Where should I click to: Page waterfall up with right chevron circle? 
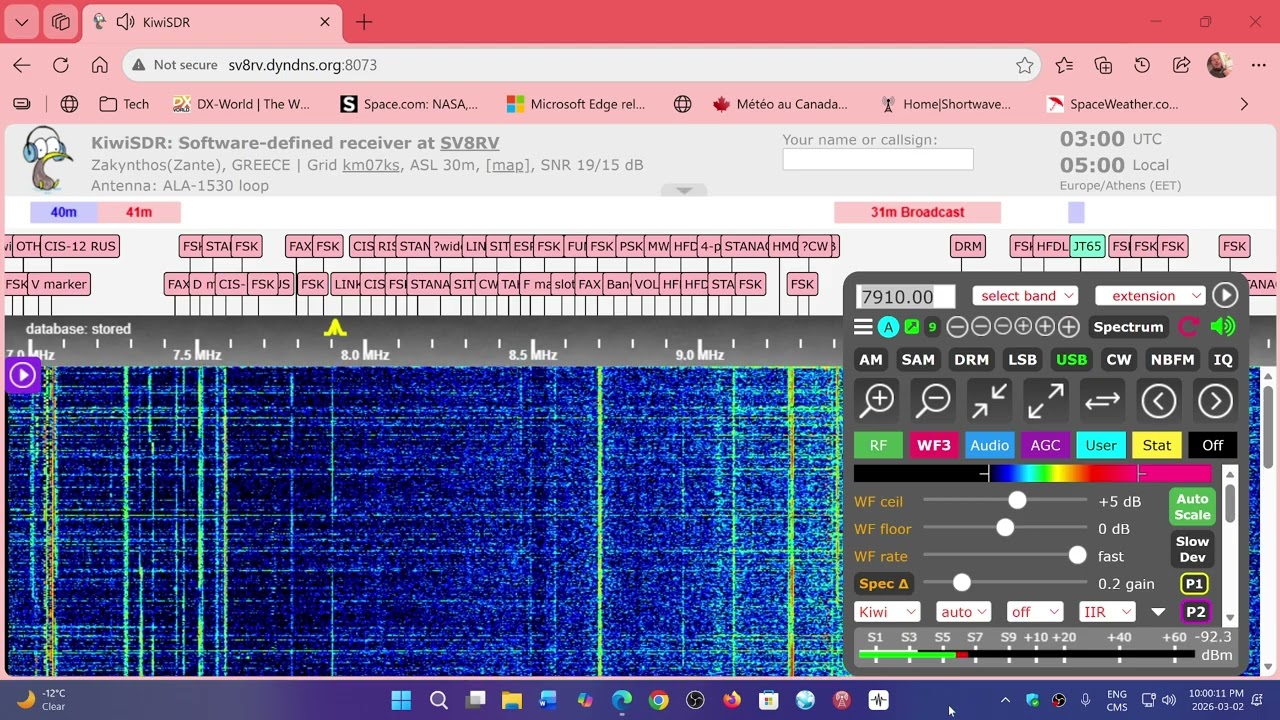1215,401
